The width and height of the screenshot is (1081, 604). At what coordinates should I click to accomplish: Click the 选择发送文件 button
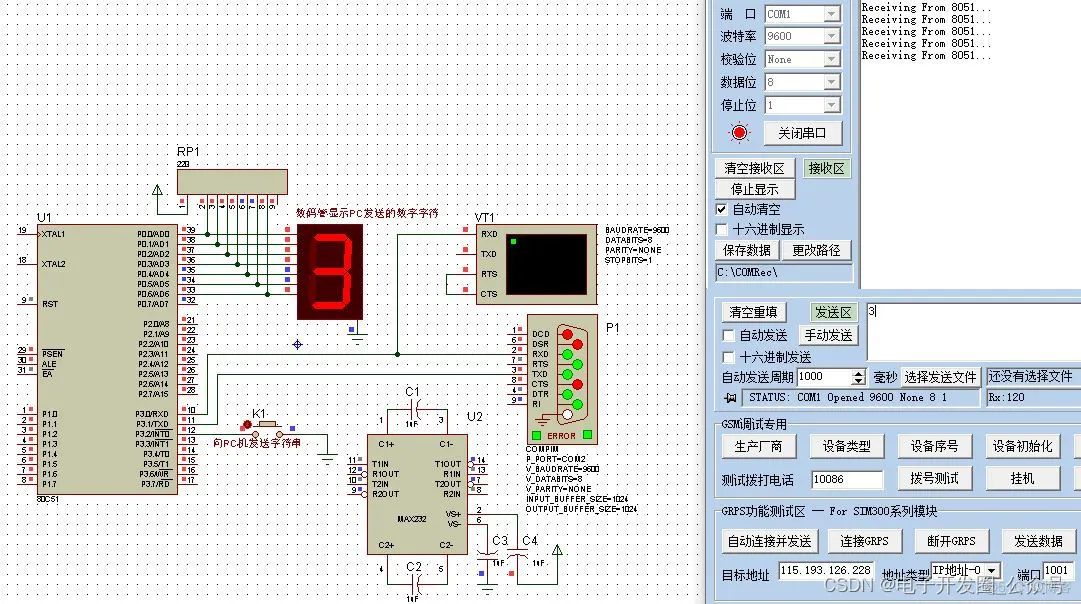pyautogui.click(x=940, y=377)
